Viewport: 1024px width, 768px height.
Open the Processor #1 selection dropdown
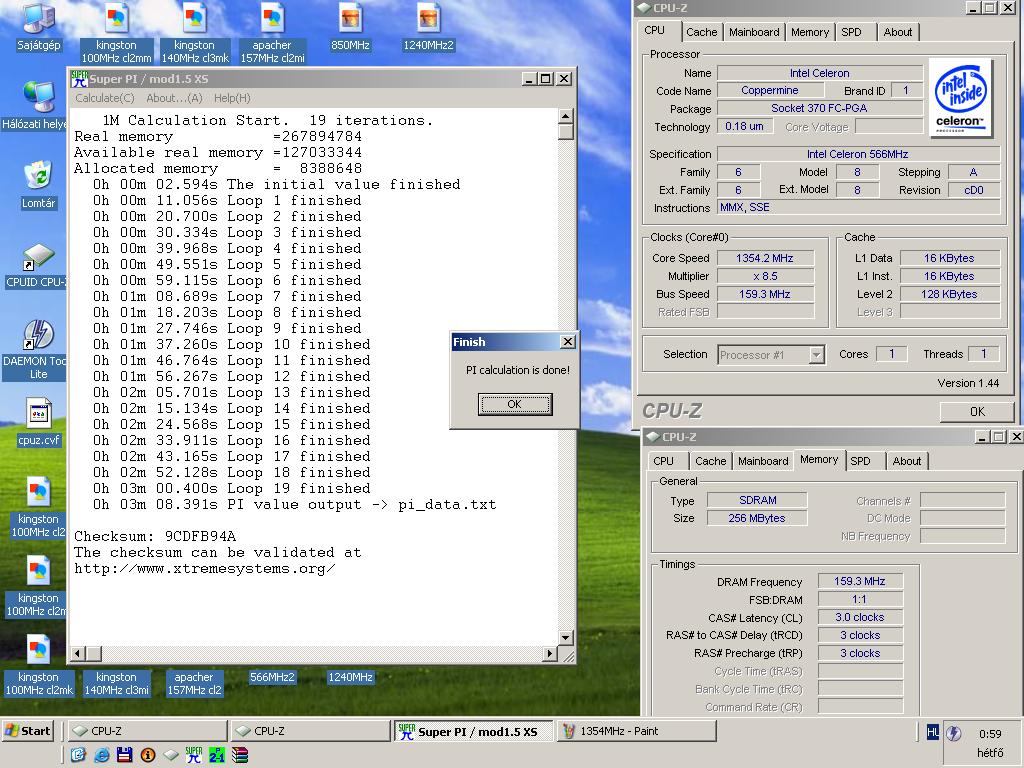click(771, 355)
